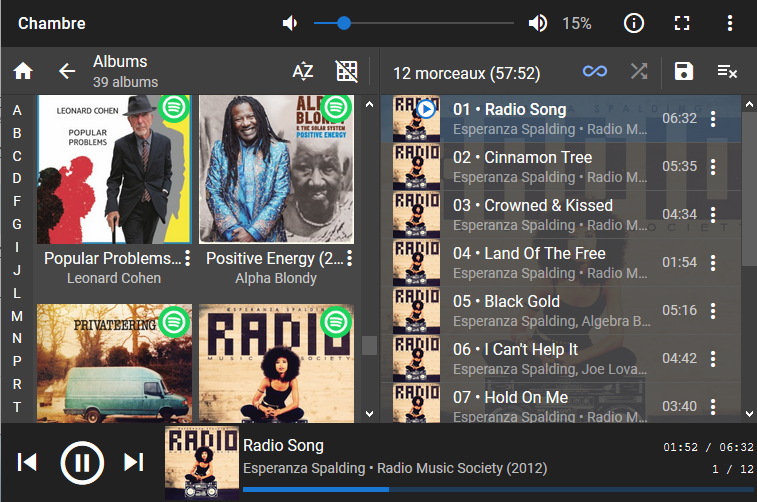
Task: Open Popular Problems album menu
Action: tap(187, 258)
